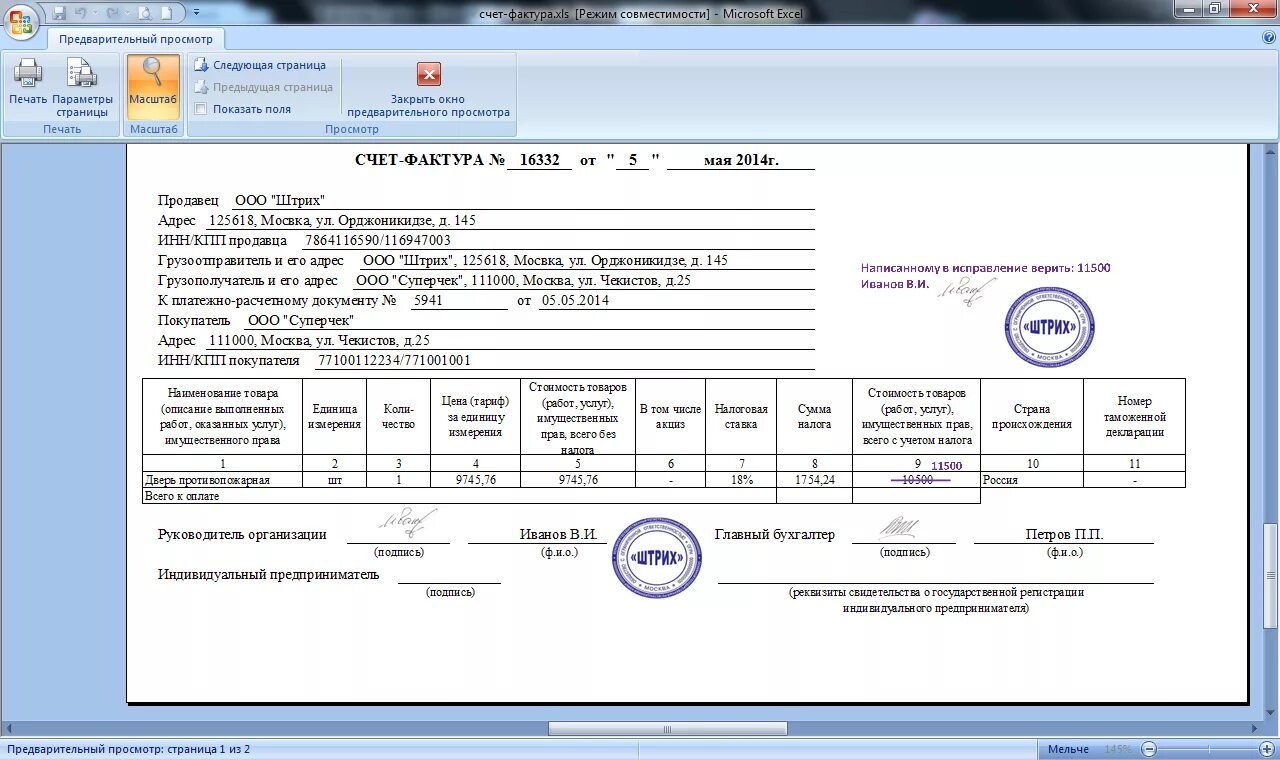Image resolution: width=1280 pixels, height=760 pixels.
Task: Click the Номер таможенной декларации column header
Action: coord(1134,416)
